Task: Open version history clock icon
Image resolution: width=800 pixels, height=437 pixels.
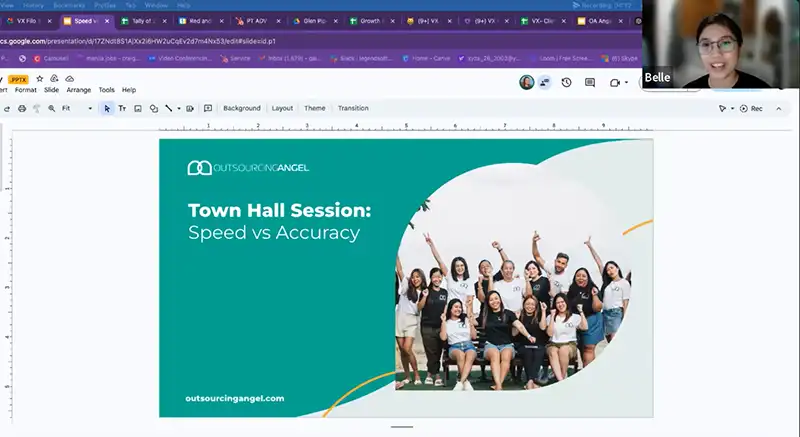Action: click(566, 82)
